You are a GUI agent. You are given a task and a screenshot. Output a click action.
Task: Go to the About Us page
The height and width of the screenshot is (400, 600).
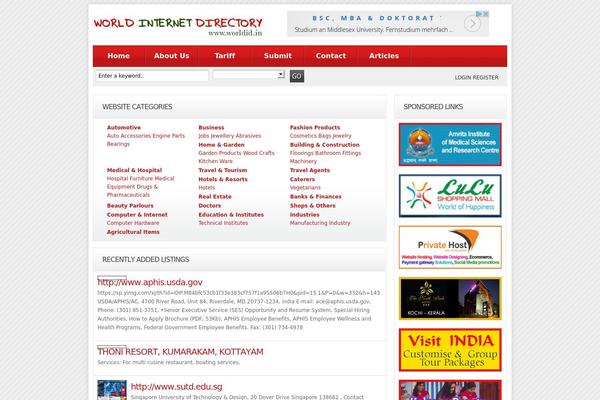pyautogui.click(x=171, y=56)
